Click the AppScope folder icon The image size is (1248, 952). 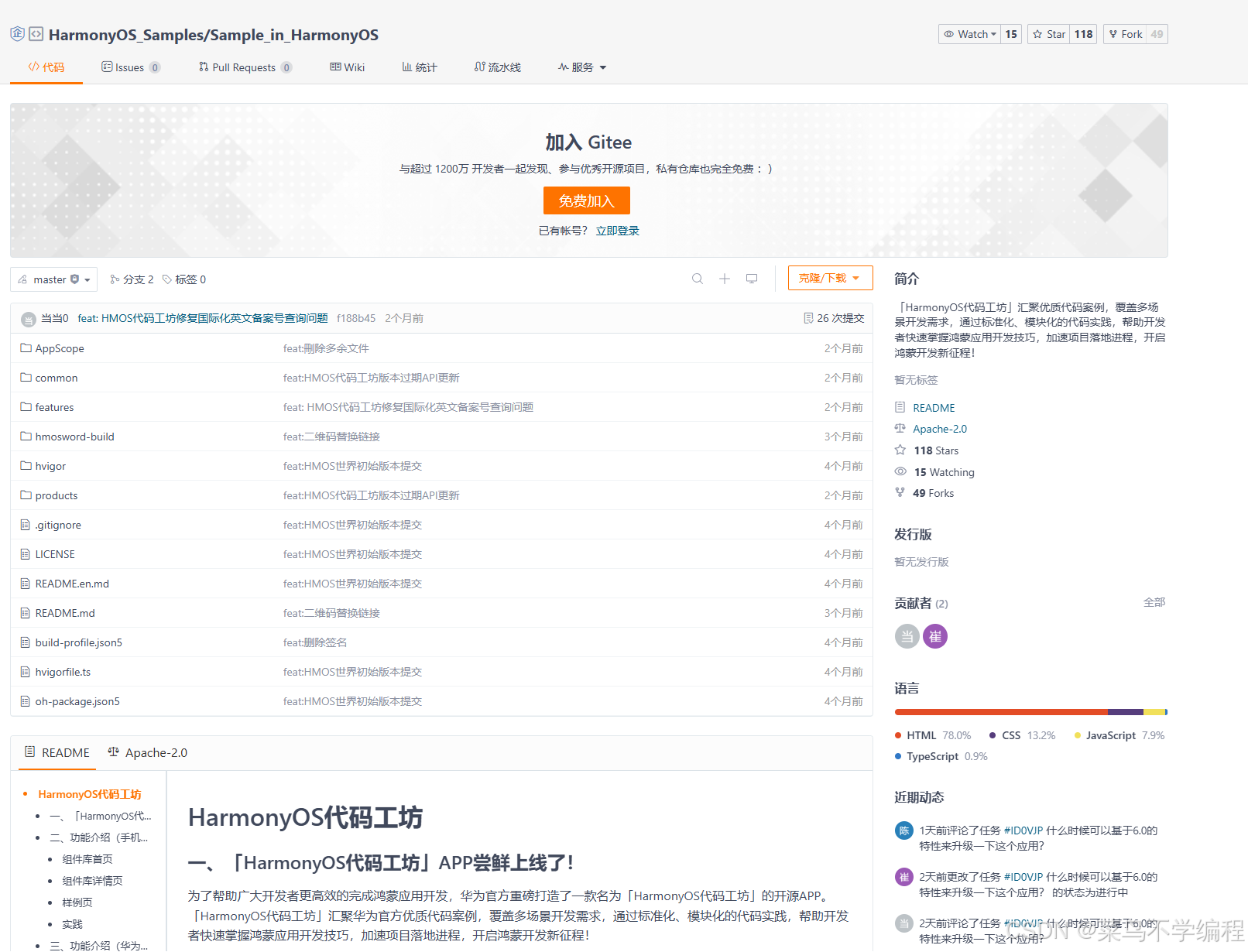[26, 348]
